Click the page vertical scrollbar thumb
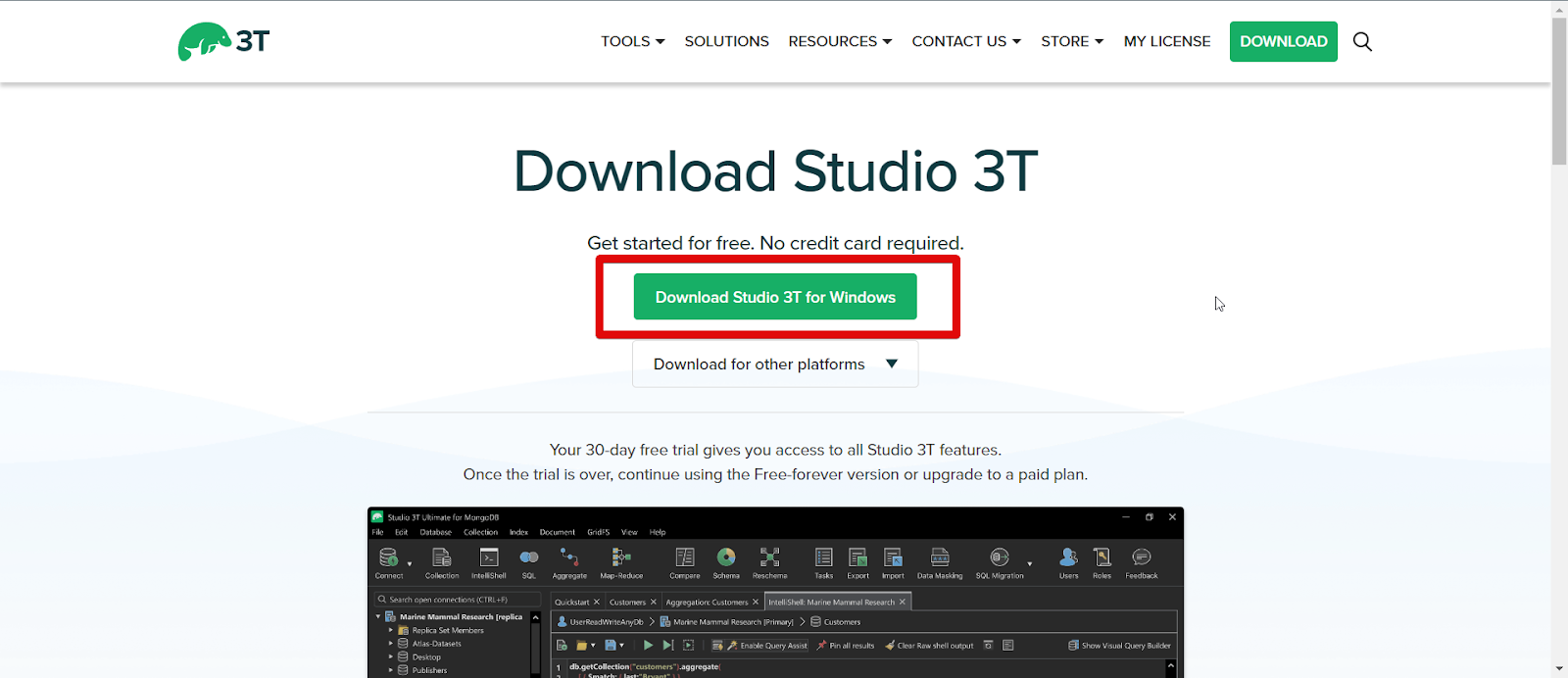Image resolution: width=1568 pixels, height=678 pixels. [x=1559, y=91]
